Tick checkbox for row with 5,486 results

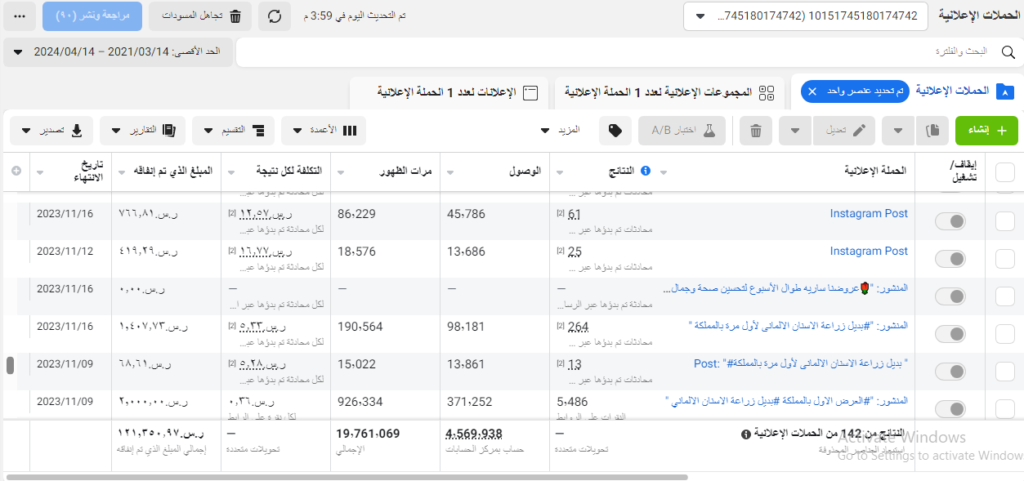click(x=1005, y=409)
